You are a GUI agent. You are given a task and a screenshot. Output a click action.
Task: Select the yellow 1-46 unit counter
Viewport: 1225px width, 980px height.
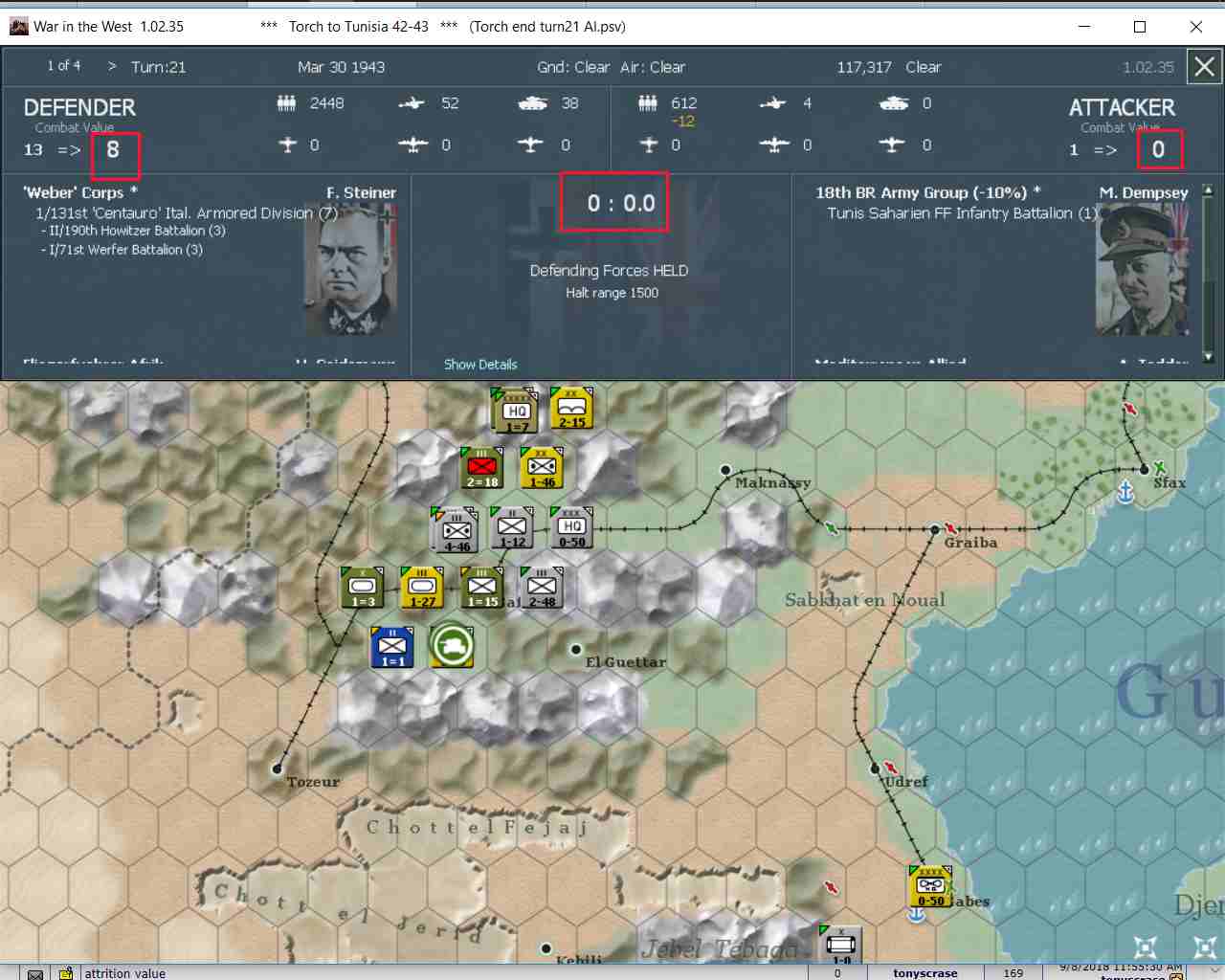pyautogui.click(x=542, y=469)
